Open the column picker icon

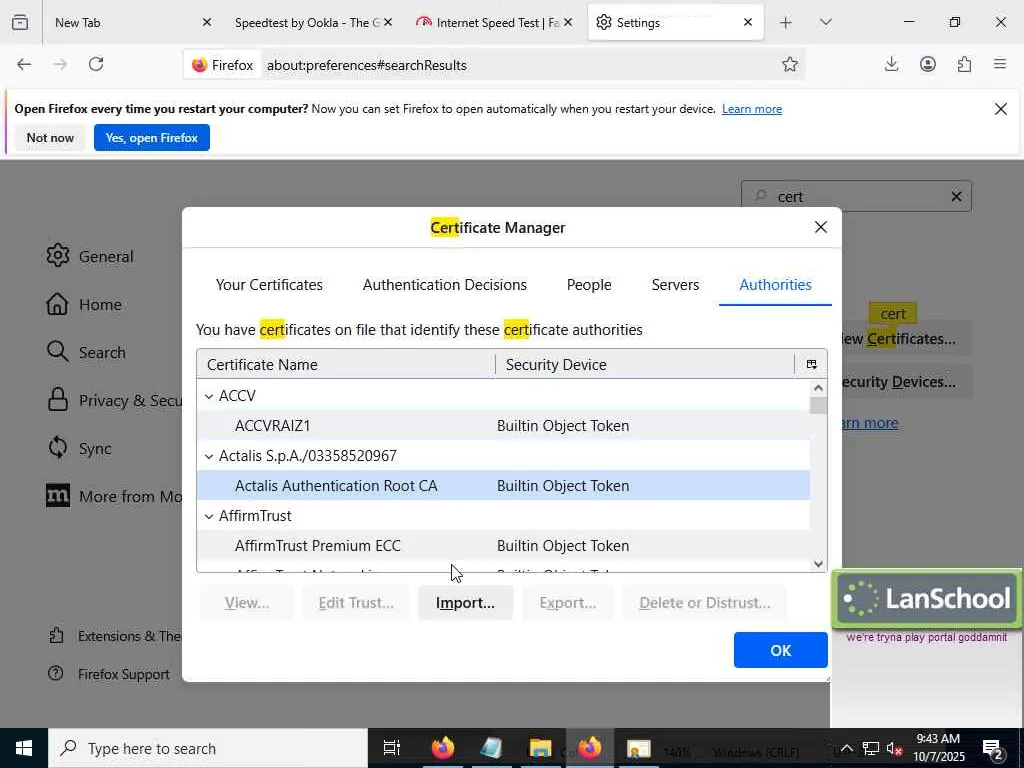tap(811, 364)
